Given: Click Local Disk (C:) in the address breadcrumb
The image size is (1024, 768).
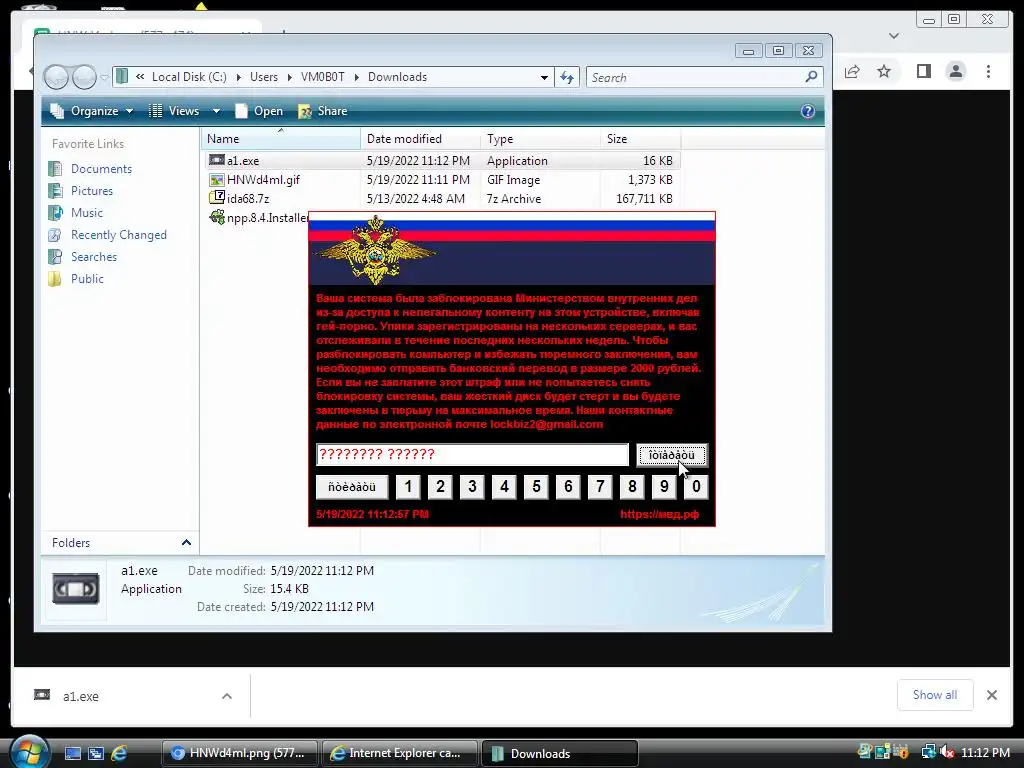Looking at the screenshot, I should 189,77.
